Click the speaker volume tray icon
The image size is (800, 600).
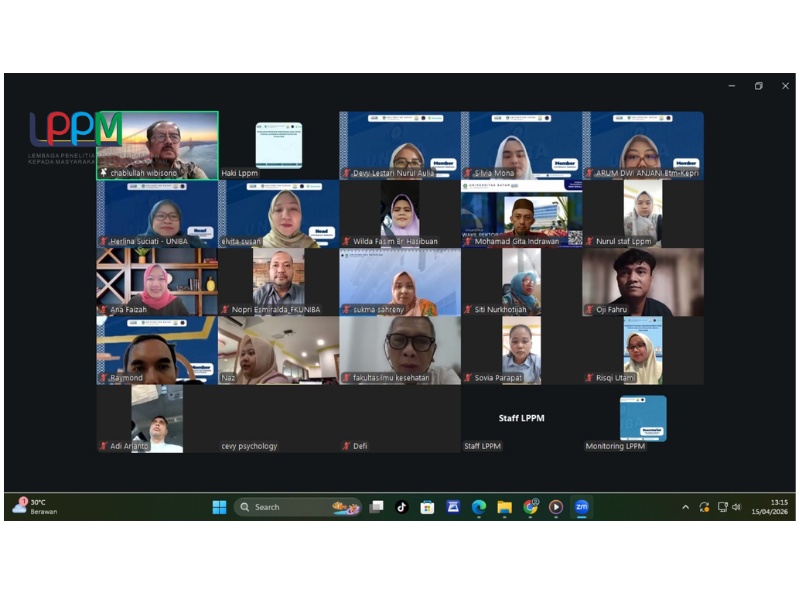pos(737,507)
